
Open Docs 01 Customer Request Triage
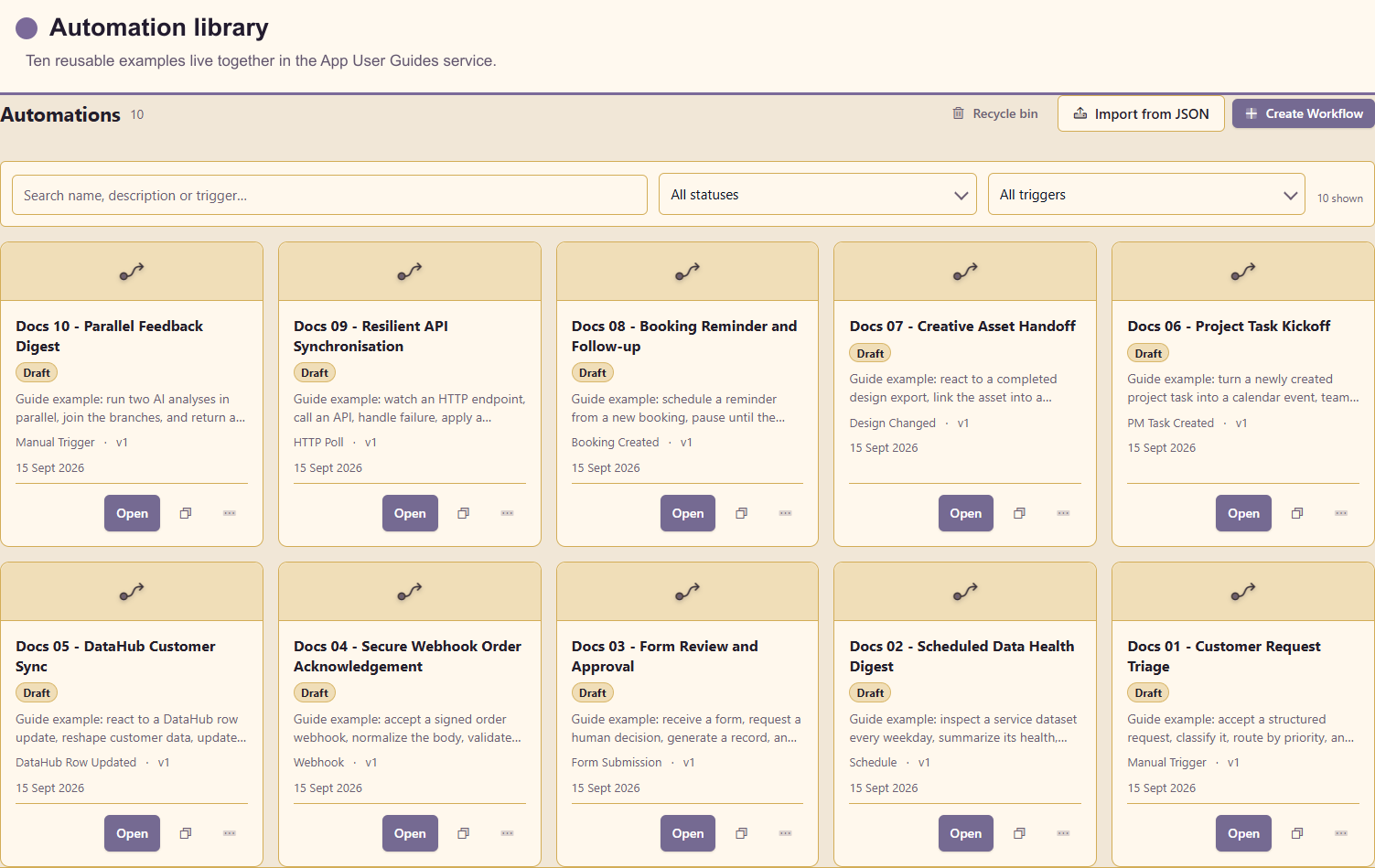[1243, 833]
